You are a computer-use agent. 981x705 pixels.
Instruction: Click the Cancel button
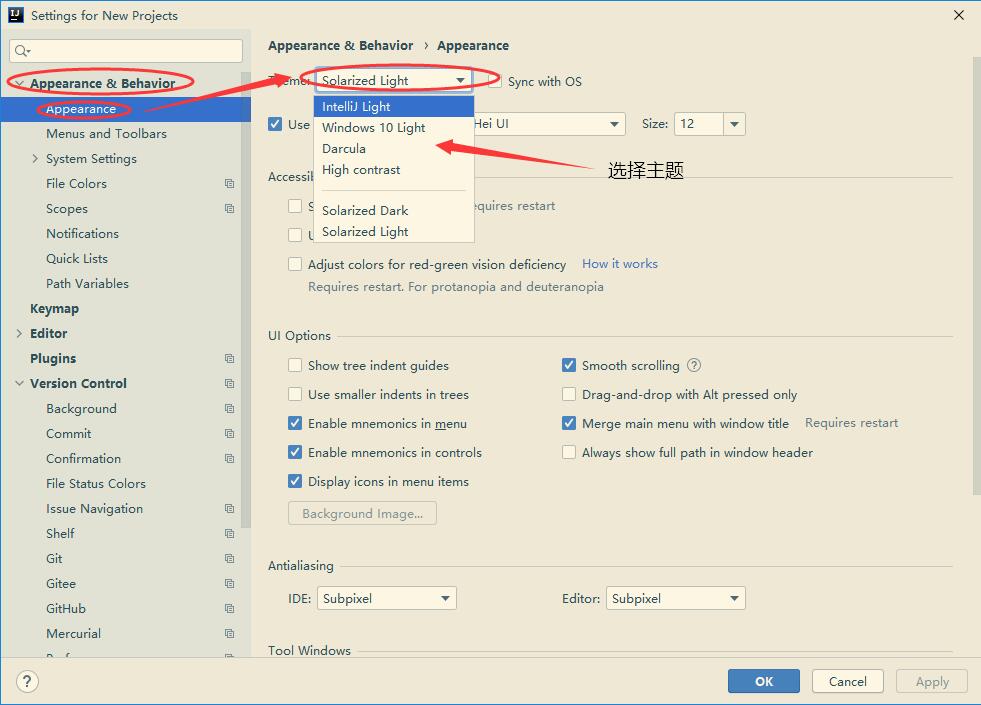click(848, 681)
